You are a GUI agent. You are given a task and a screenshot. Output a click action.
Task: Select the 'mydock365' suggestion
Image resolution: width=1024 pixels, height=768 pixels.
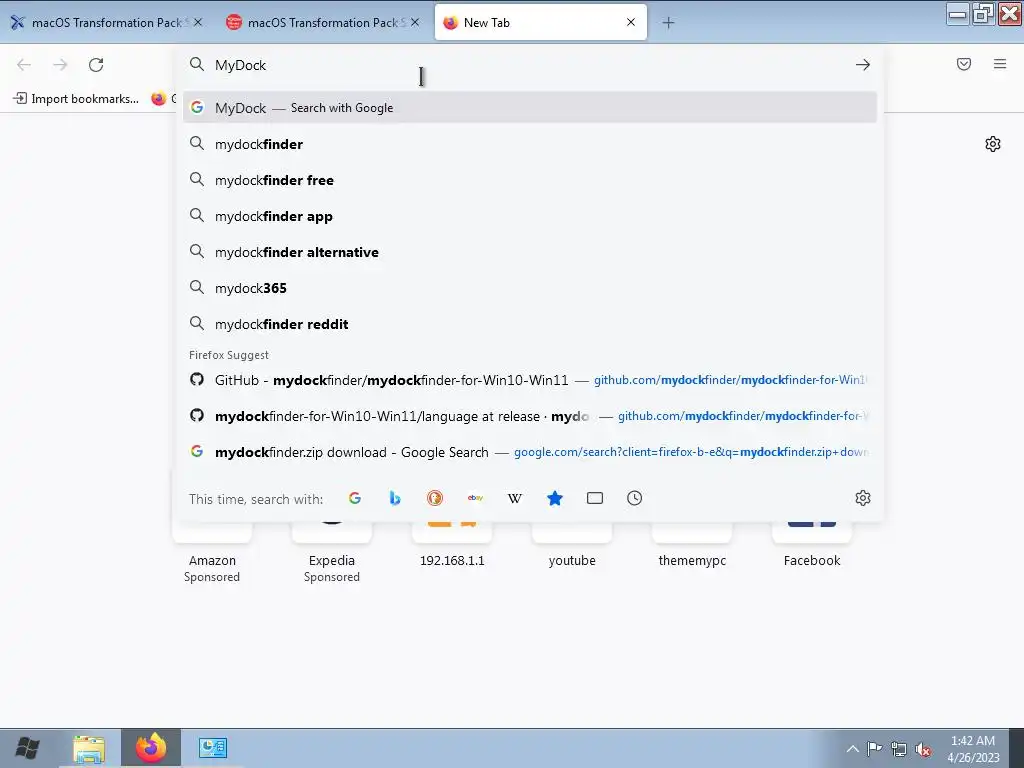click(530, 288)
